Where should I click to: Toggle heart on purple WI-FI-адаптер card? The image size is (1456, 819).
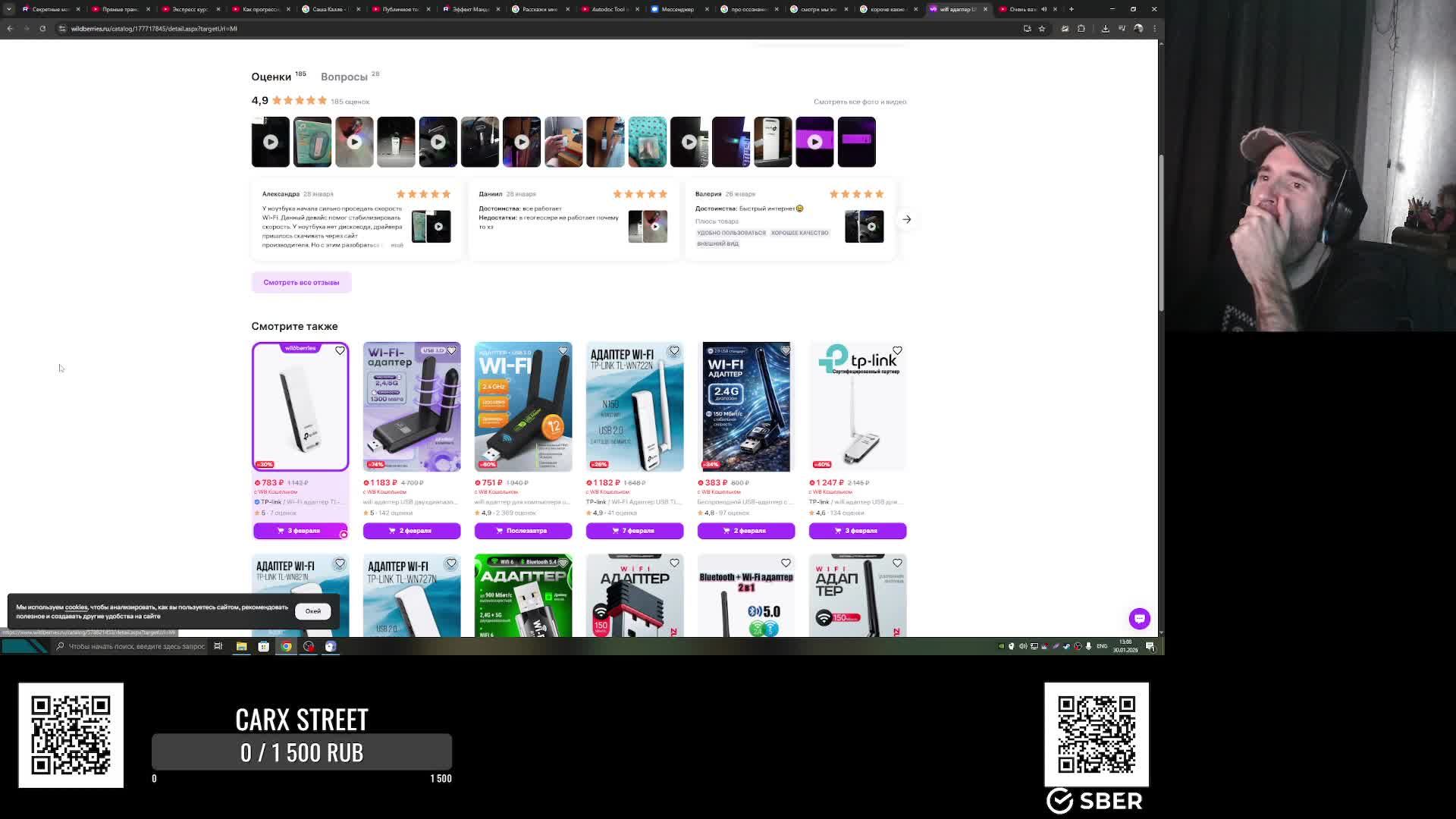coord(451,350)
